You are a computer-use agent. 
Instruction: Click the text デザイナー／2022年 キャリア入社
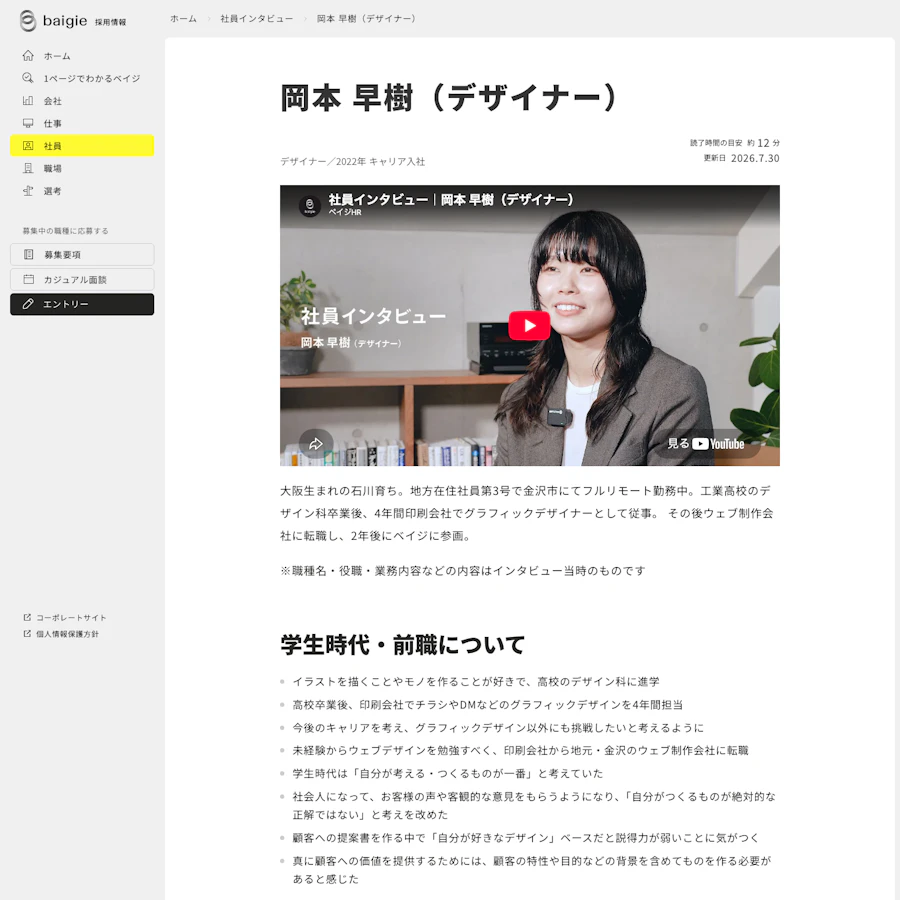pos(352,162)
